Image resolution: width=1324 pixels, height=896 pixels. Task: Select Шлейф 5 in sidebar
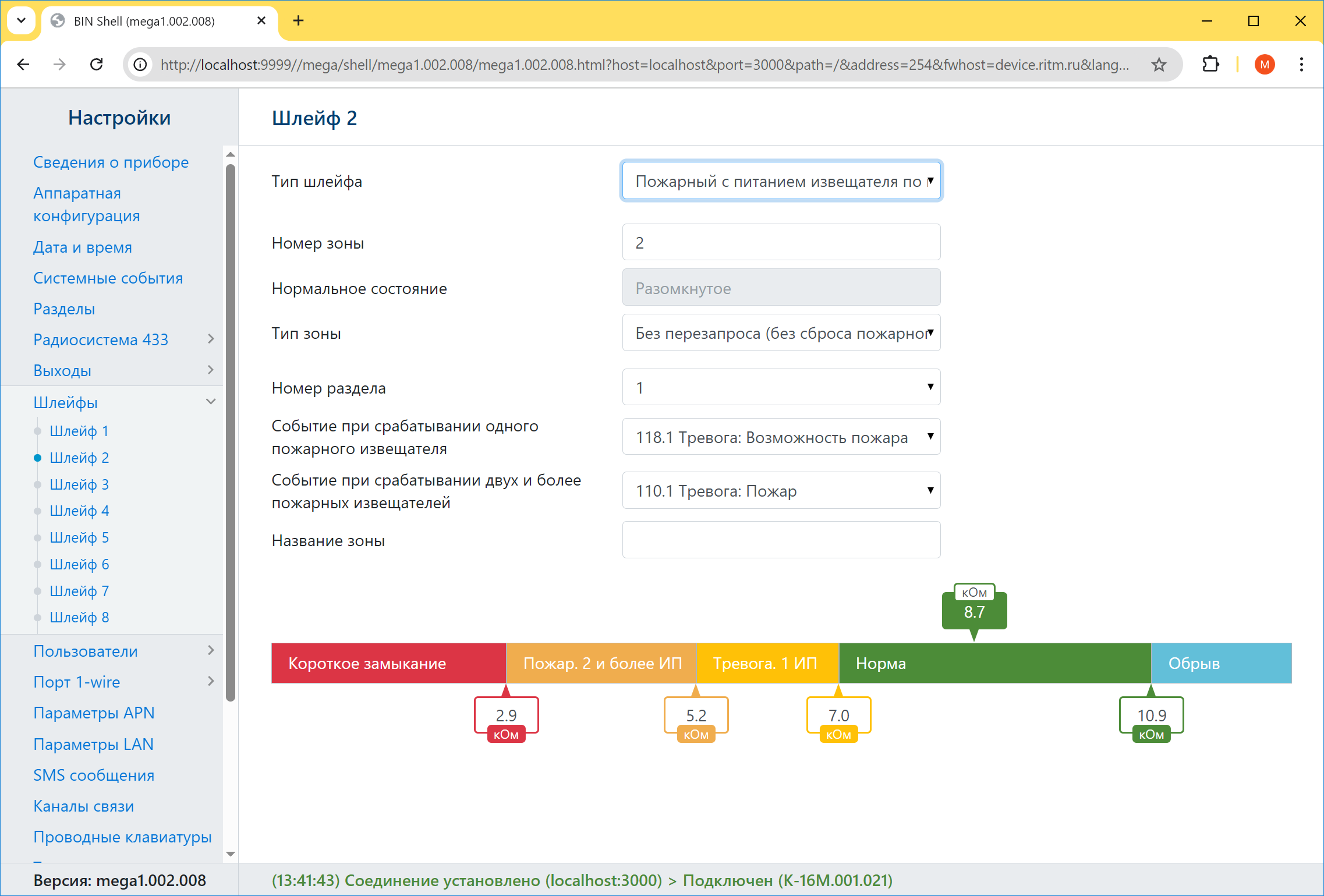coord(79,537)
